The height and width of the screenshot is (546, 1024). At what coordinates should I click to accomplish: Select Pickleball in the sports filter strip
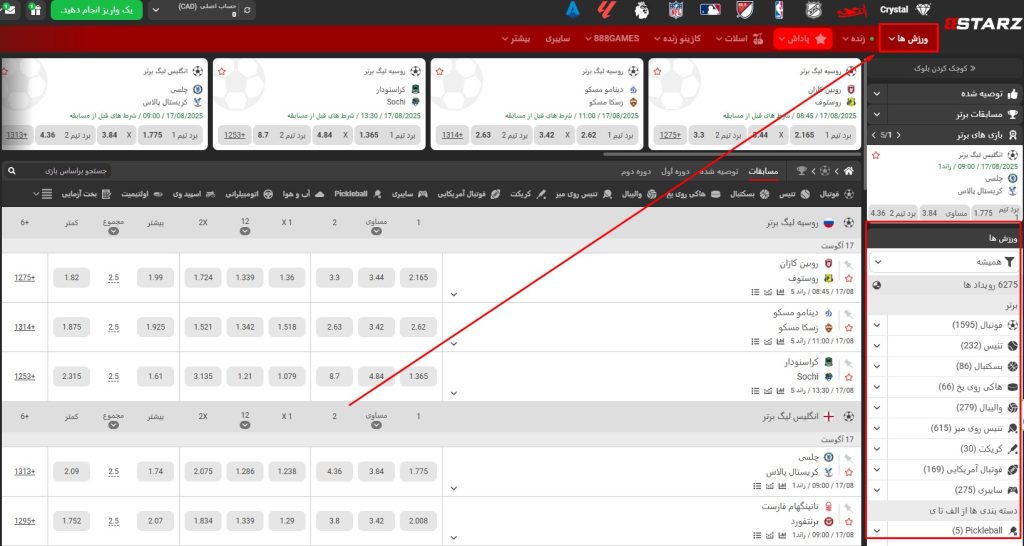[x=356, y=194]
